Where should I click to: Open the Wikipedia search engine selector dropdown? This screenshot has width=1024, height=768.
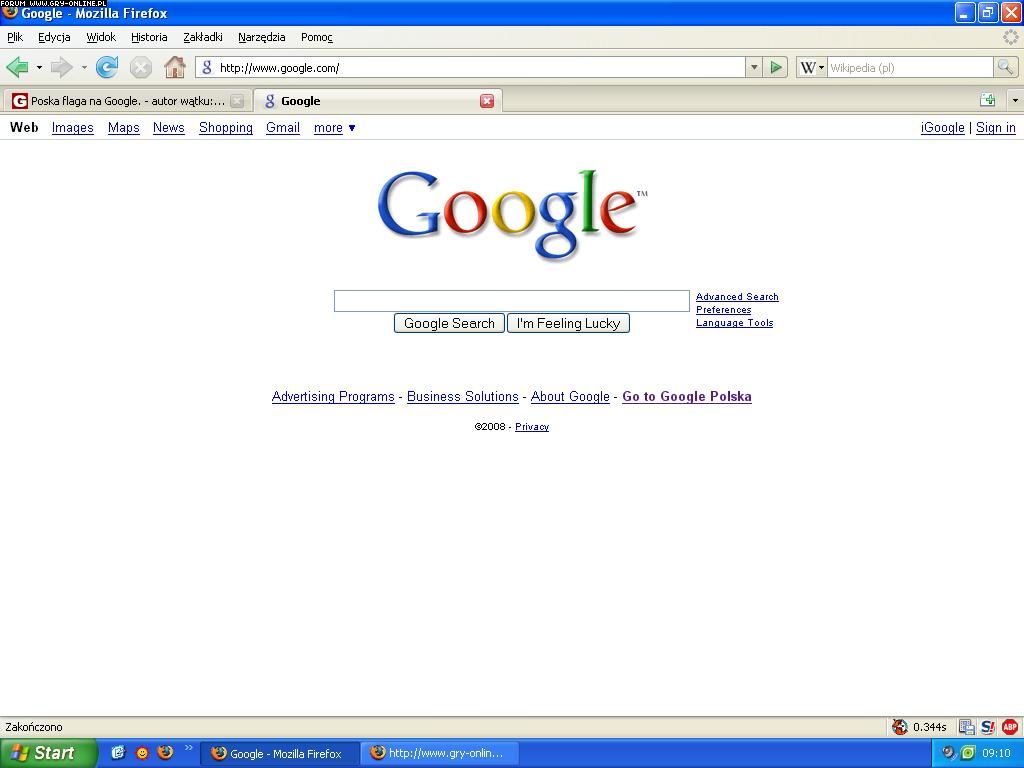coord(812,67)
